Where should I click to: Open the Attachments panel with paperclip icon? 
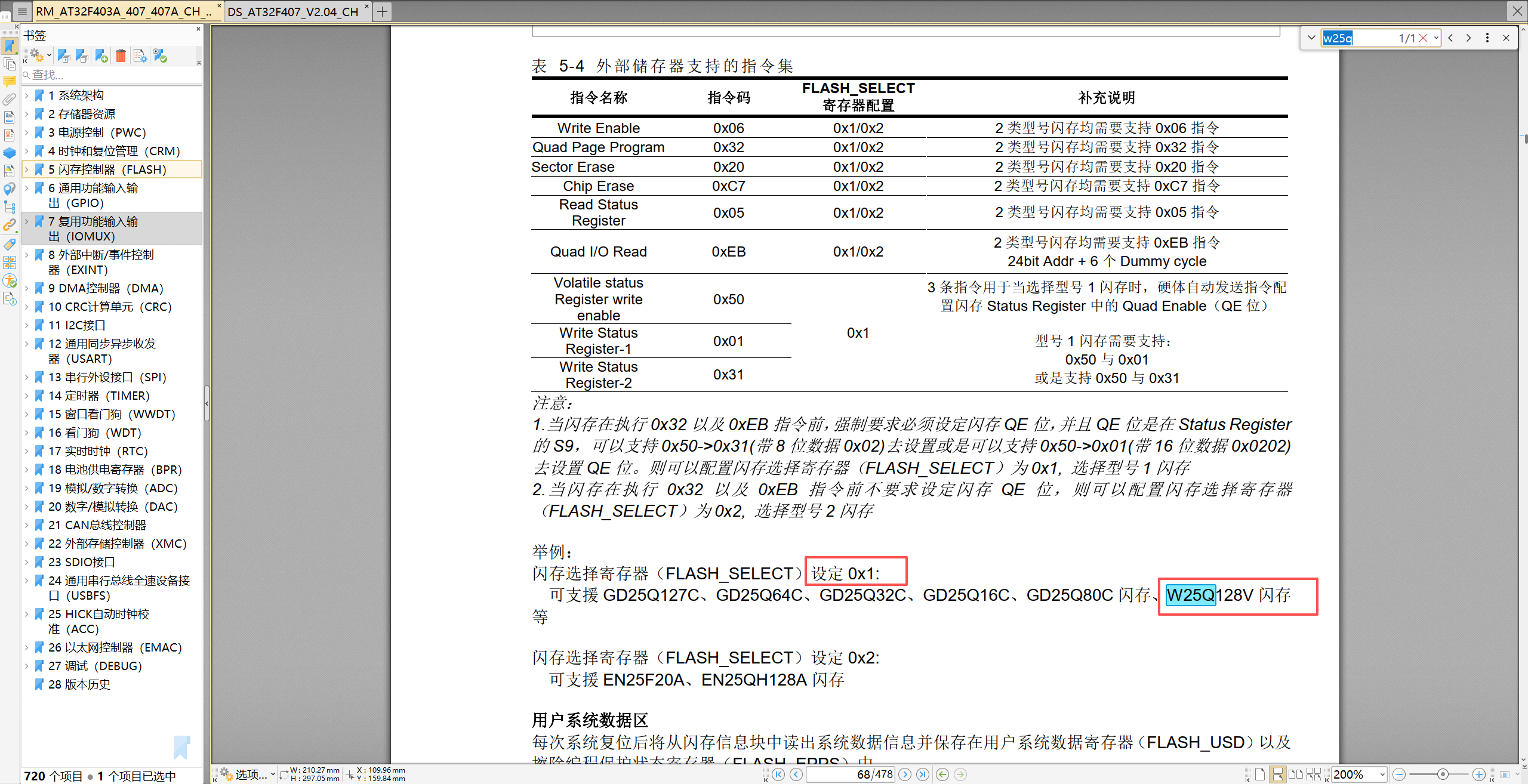point(10,100)
